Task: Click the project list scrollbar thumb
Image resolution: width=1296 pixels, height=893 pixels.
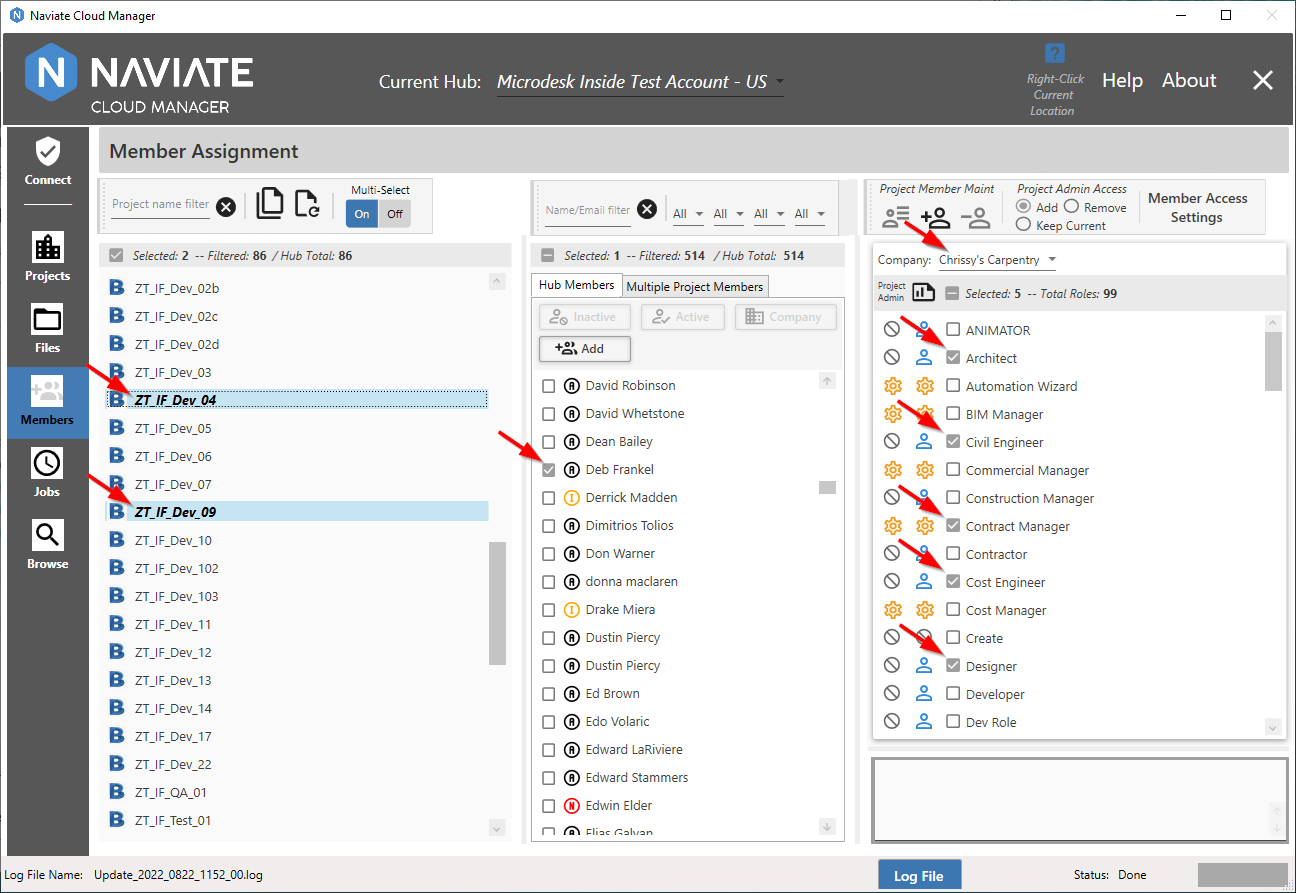Action: click(x=497, y=603)
